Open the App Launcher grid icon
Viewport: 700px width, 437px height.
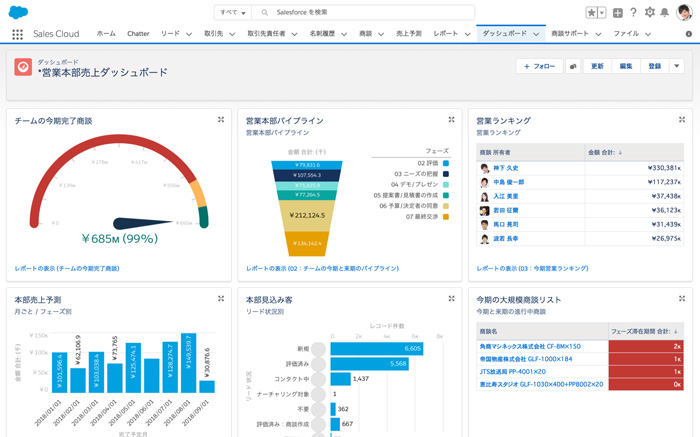click(x=17, y=34)
